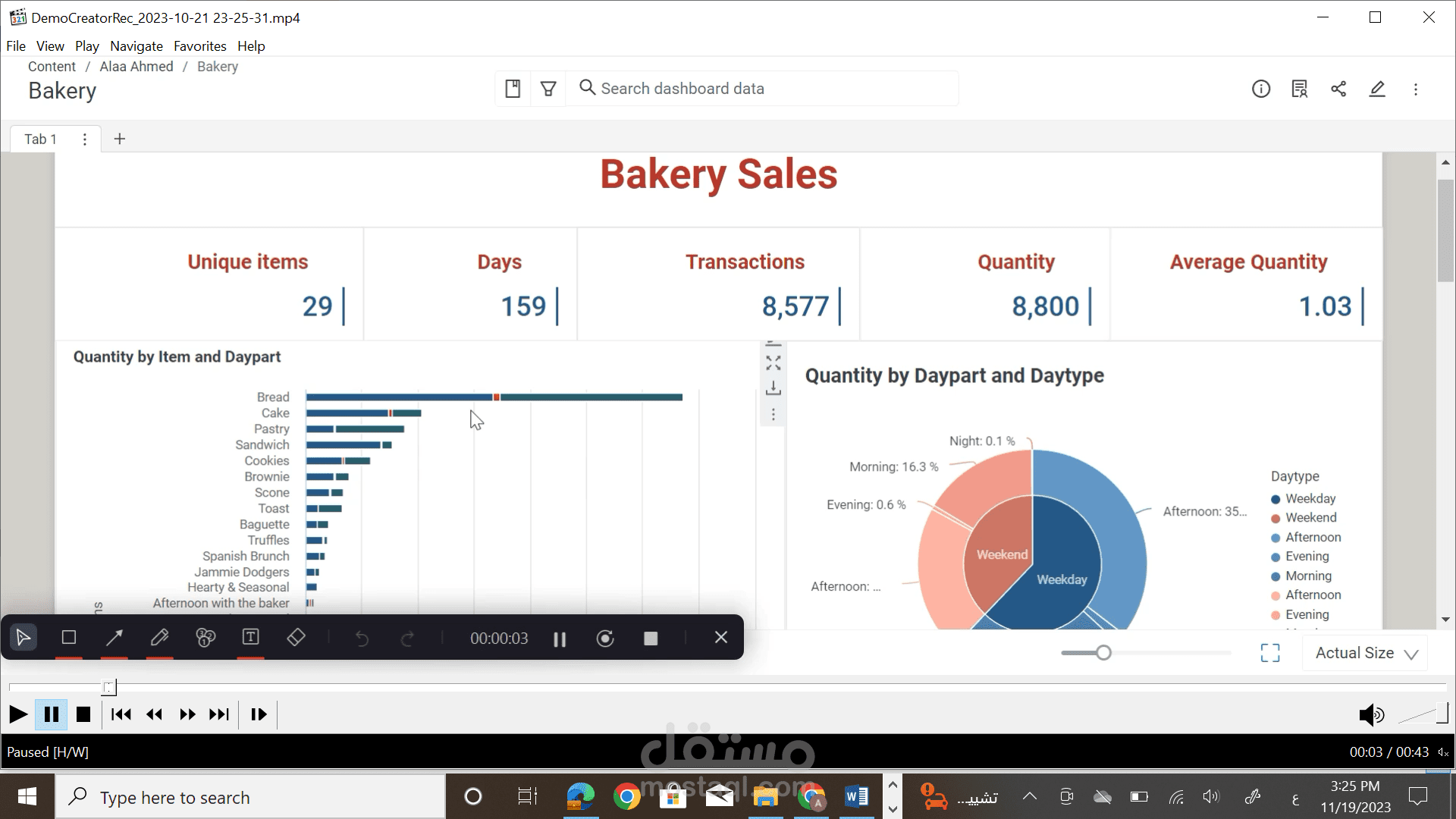Viewport: 1456px width, 819px height.
Task: Undo last annotation in recorder toolbar
Action: click(x=362, y=639)
